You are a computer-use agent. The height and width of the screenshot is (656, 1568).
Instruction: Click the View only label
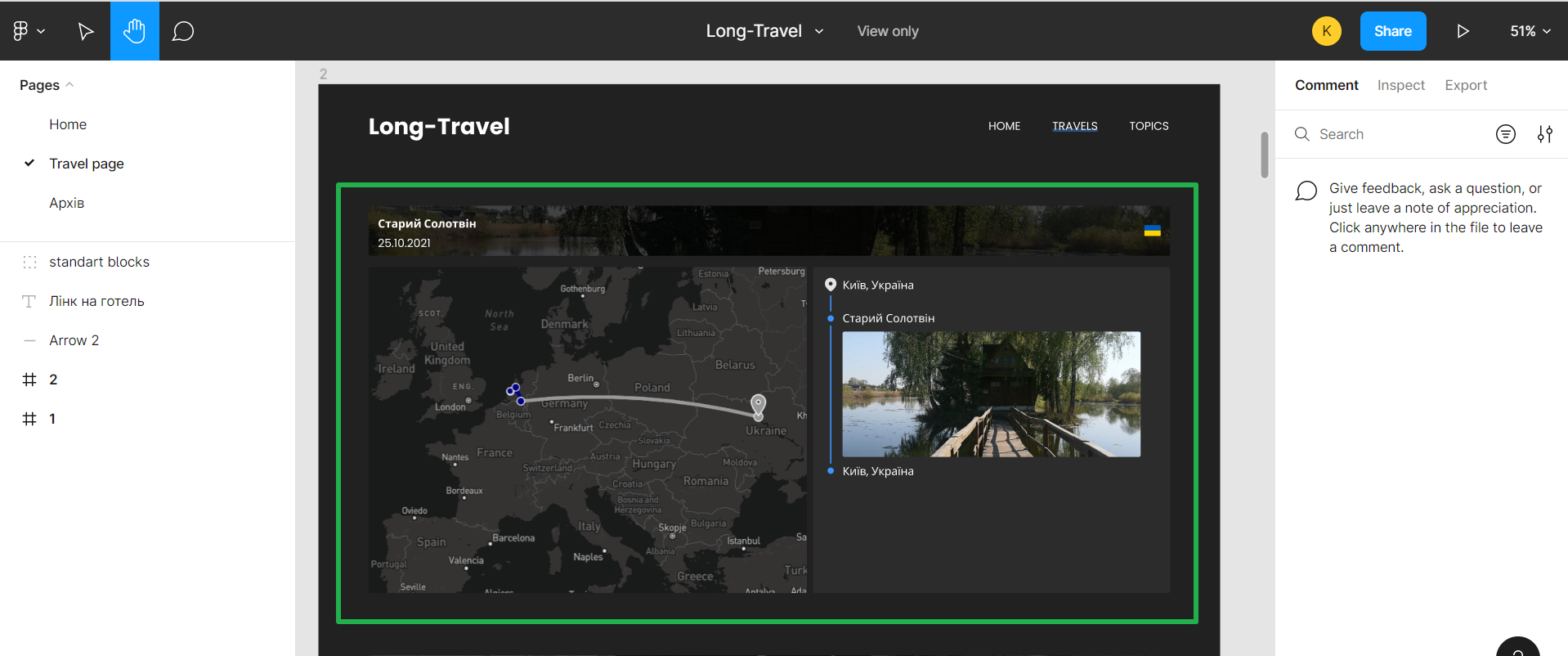pos(888,31)
